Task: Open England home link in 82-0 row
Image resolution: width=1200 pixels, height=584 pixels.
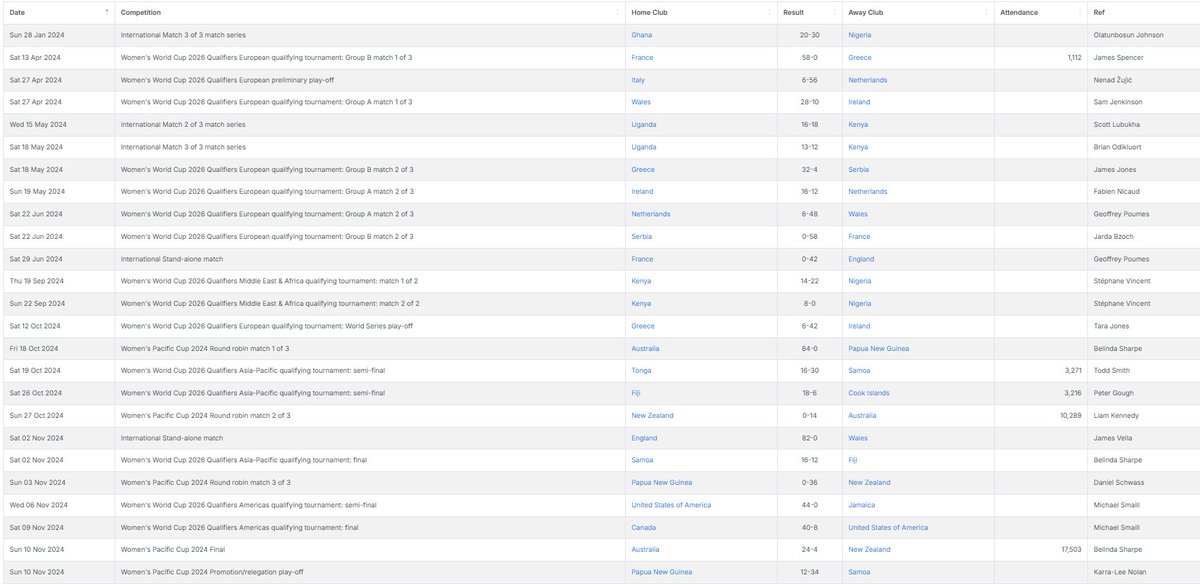Action: (644, 437)
